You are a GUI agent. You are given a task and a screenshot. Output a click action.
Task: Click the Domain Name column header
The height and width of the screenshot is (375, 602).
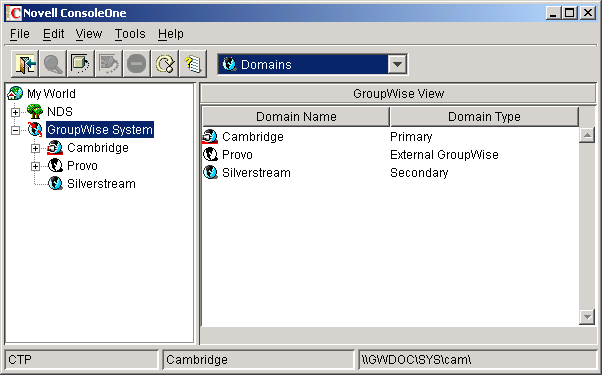[296, 117]
